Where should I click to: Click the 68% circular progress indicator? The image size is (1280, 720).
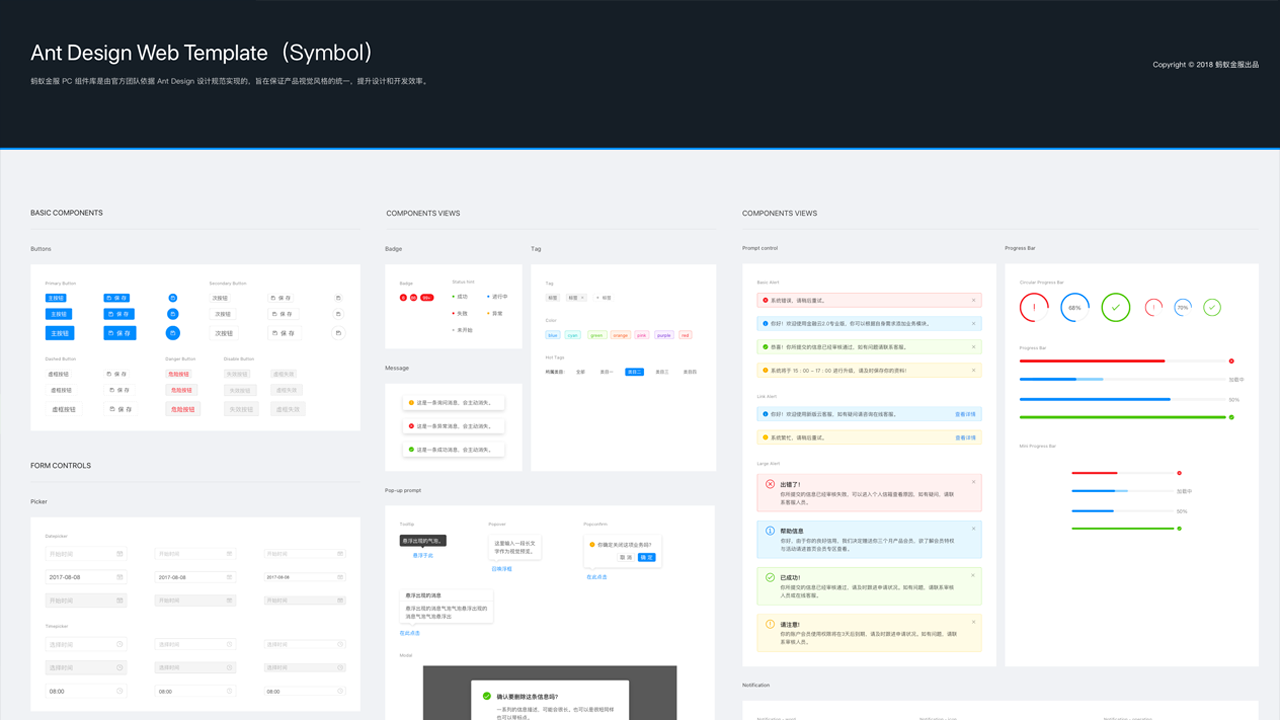[x=1075, y=307]
